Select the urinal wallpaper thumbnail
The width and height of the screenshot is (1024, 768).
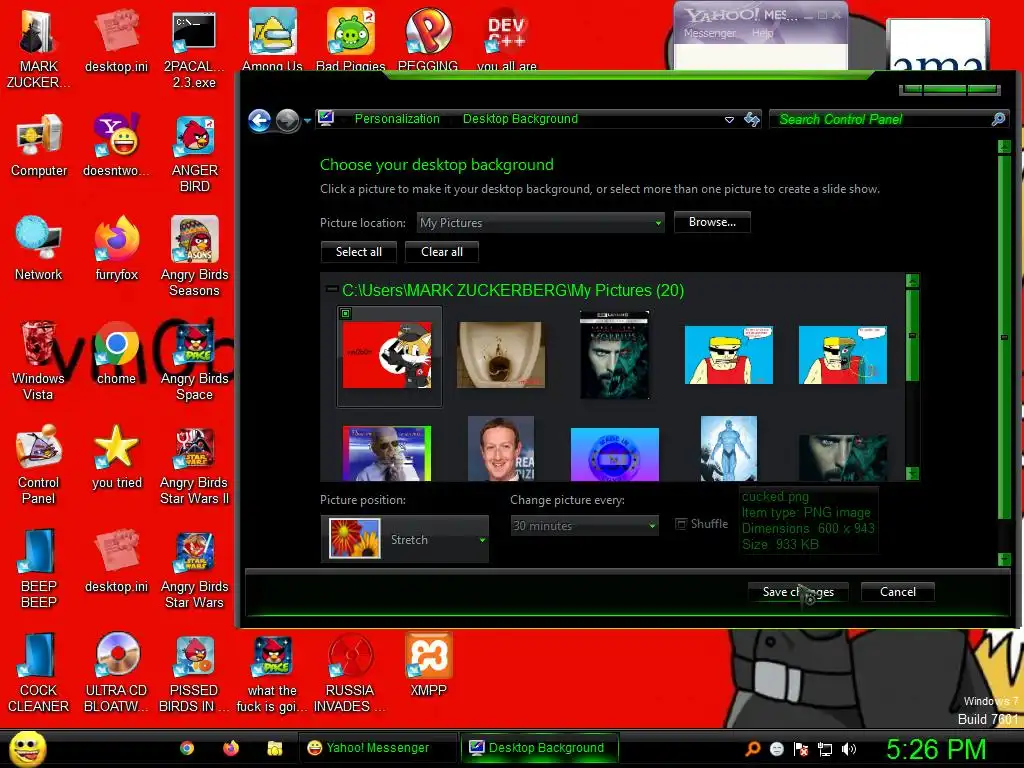pyautogui.click(x=501, y=355)
